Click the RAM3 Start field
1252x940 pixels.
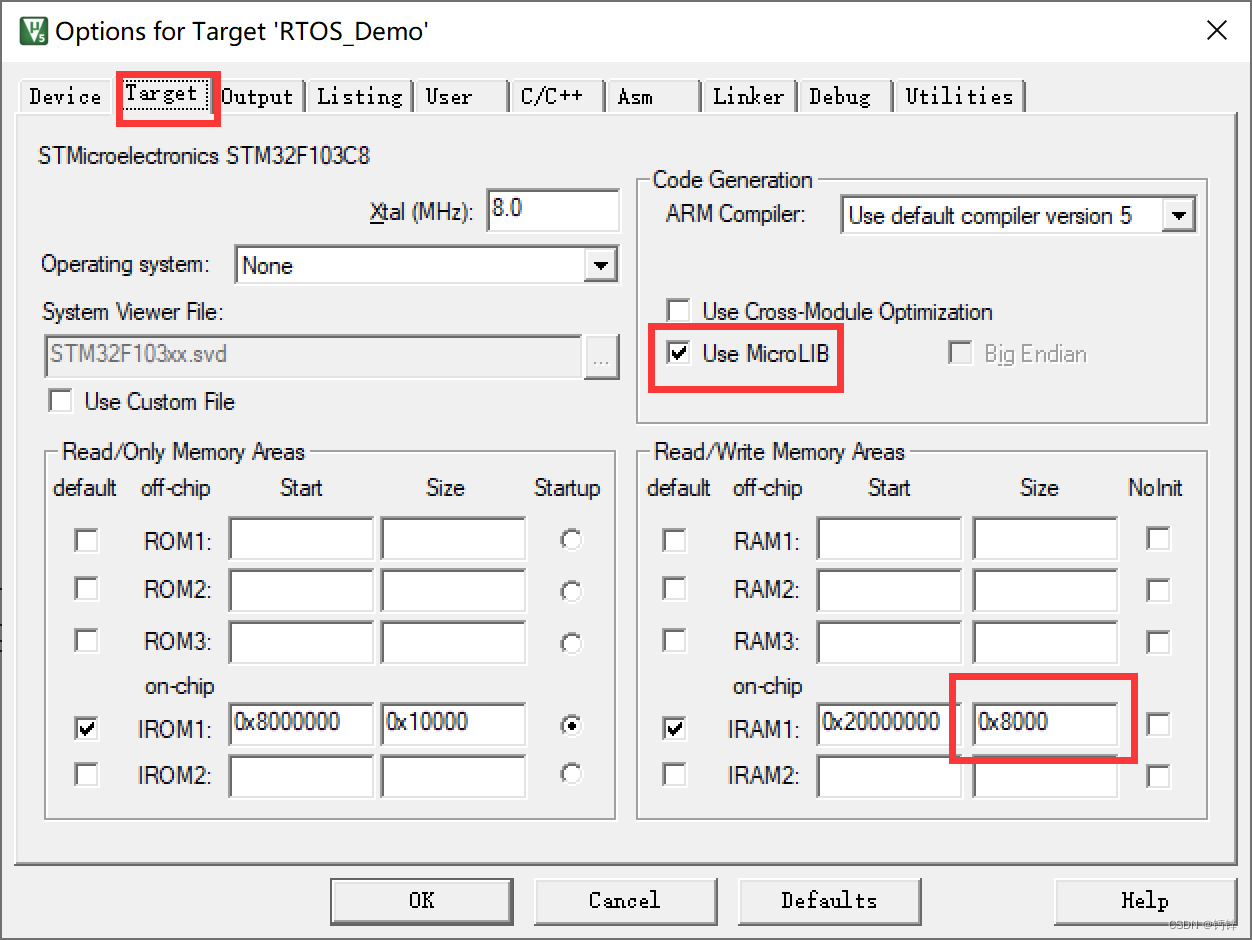pyautogui.click(x=889, y=641)
